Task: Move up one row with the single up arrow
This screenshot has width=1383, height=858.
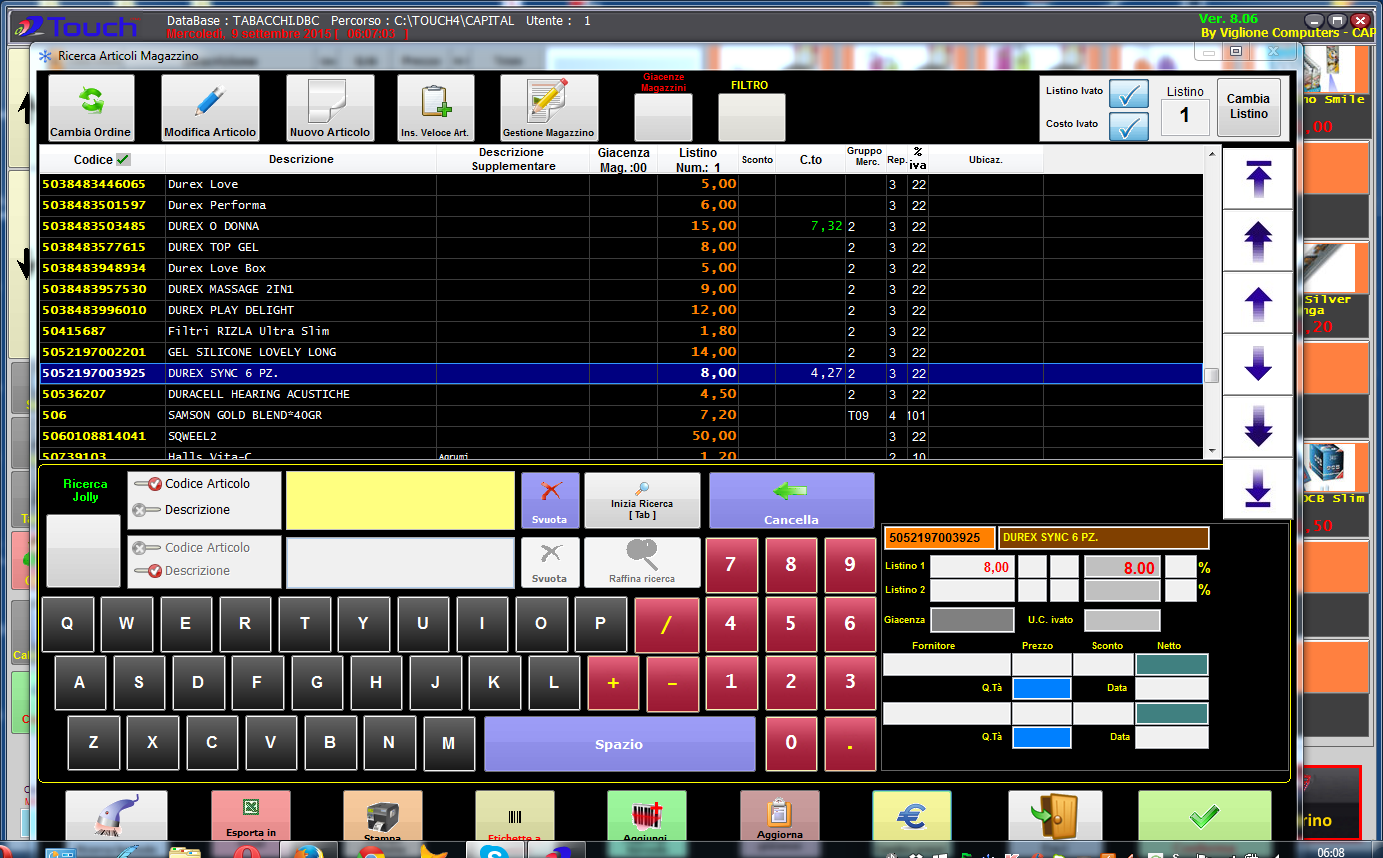Action: [x=1258, y=302]
